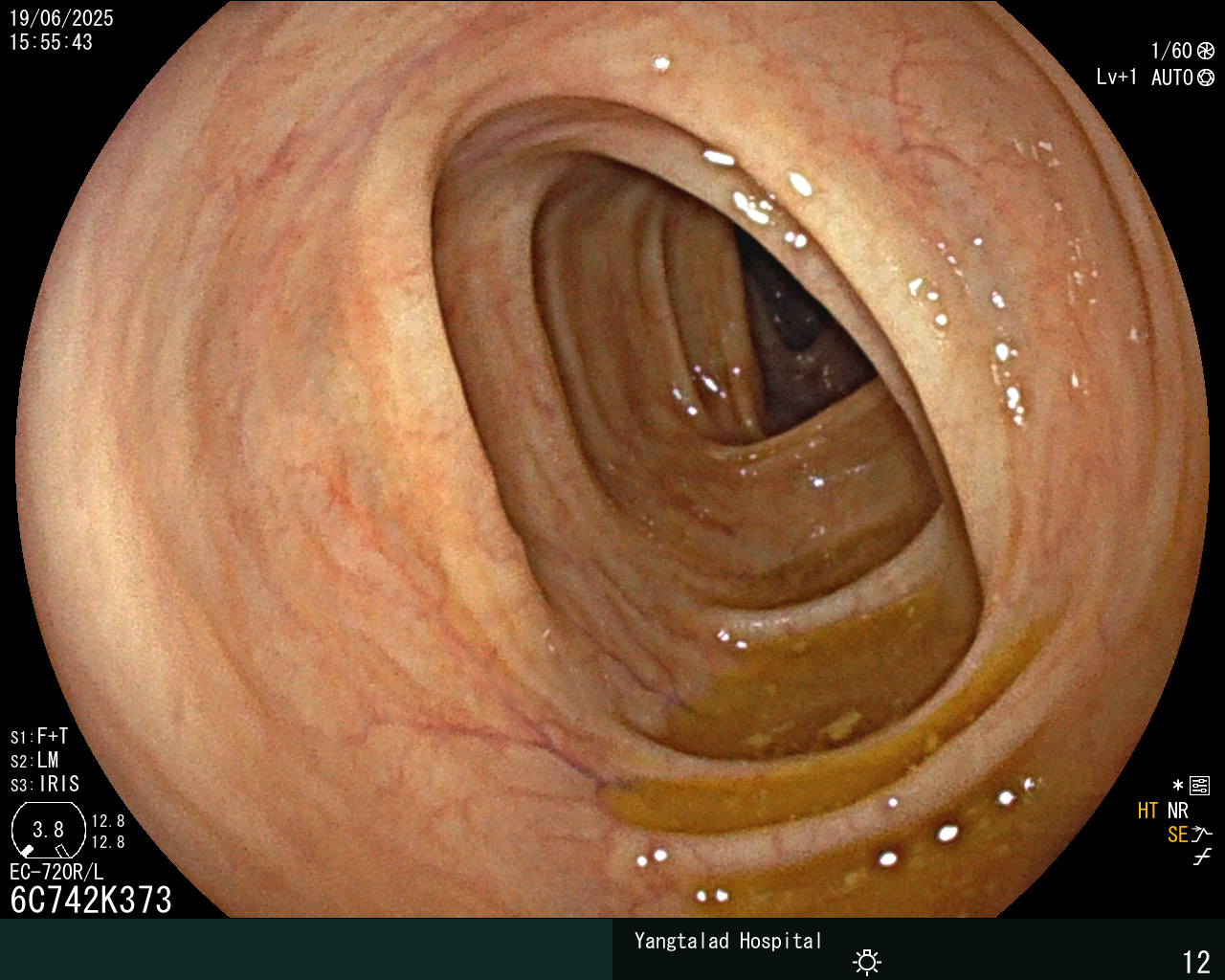
Task: Click the date 19/06/2025
Action: coord(61,18)
